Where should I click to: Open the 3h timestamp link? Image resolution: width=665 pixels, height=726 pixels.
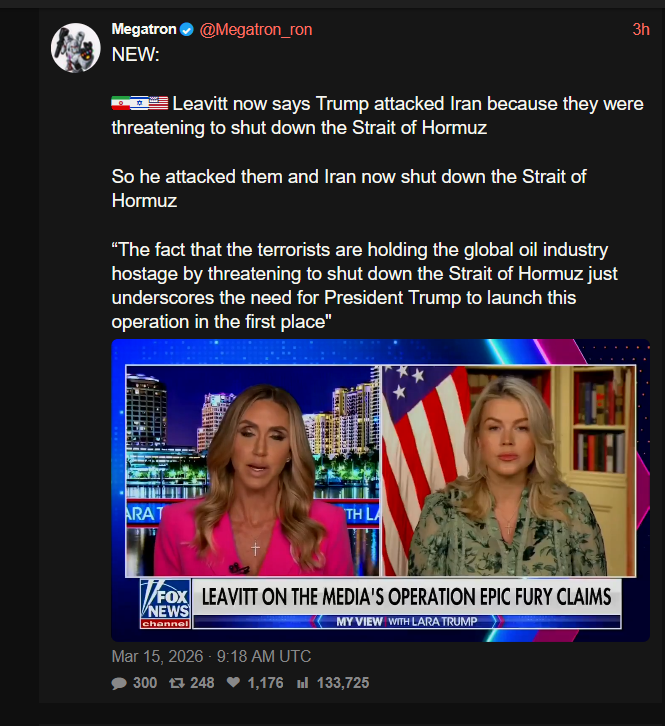[x=641, y=30]
